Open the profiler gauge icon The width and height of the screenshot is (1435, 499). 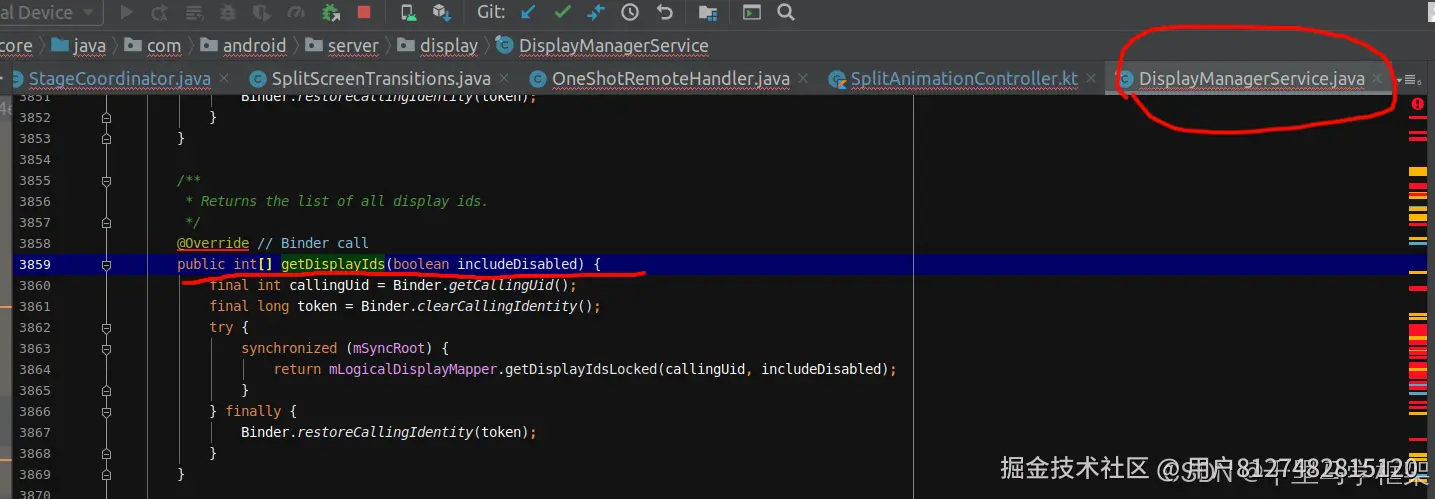tap(295, 12)
